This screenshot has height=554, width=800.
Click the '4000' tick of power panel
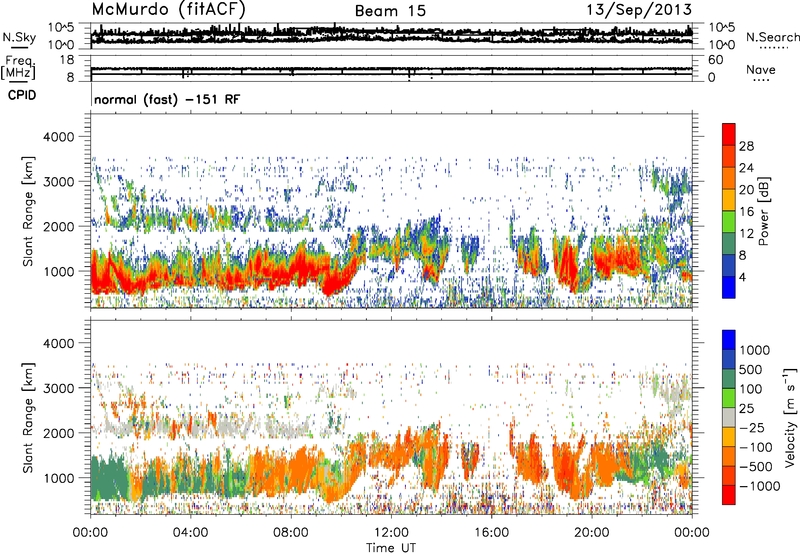[58, 136]
